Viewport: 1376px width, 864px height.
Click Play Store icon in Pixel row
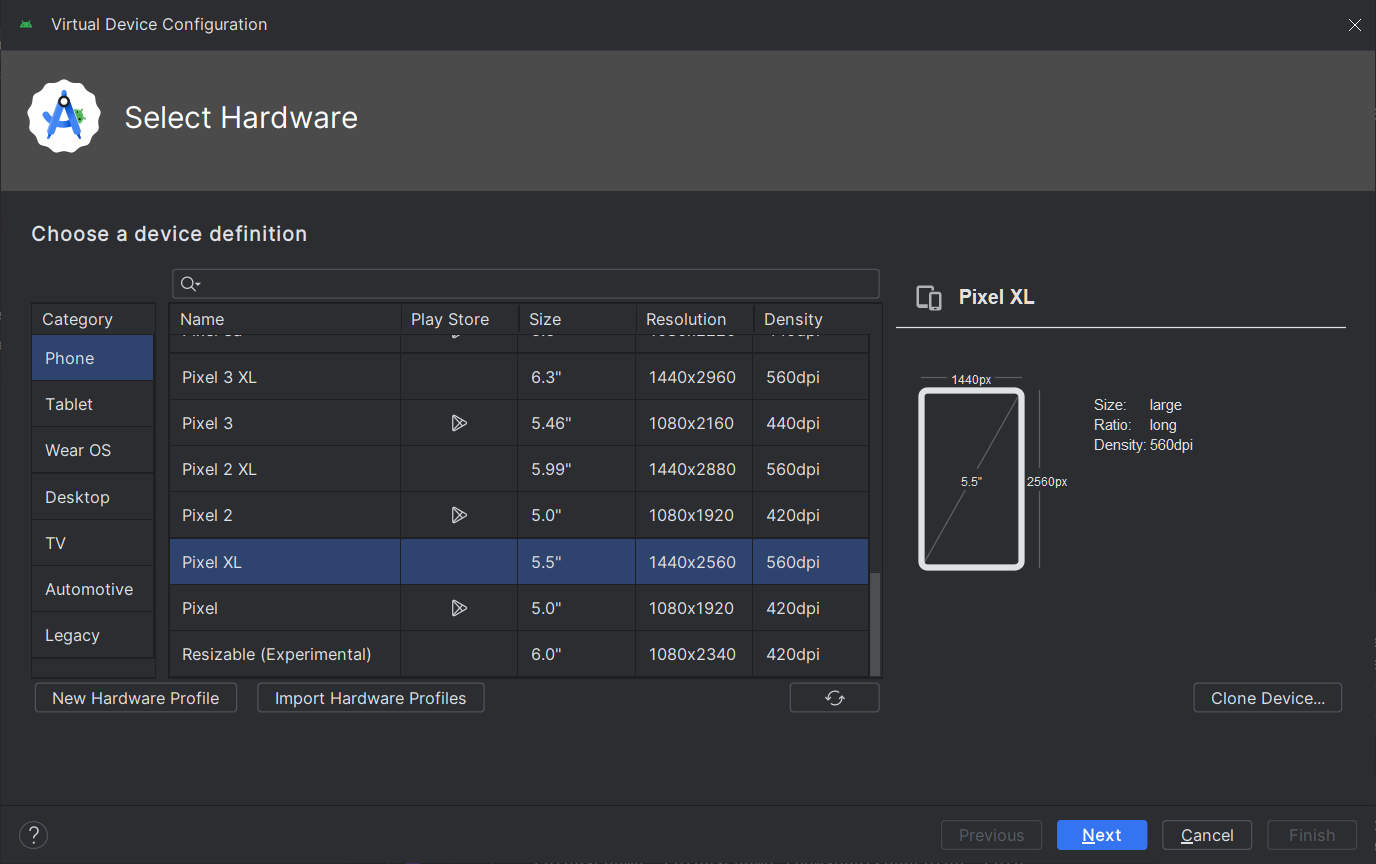pyautogui.click(x=459, y=608)
